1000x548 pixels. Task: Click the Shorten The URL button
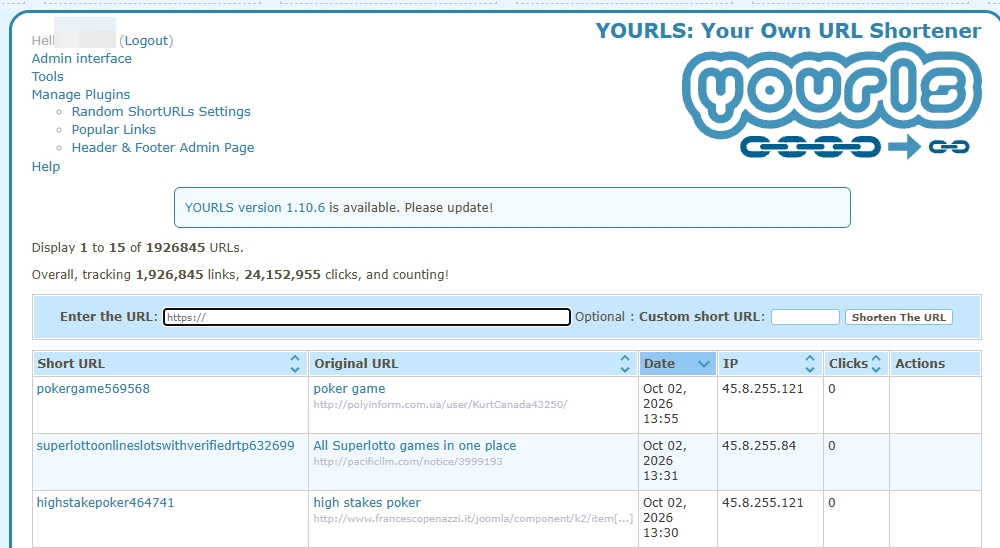click(x=899, y=317)
